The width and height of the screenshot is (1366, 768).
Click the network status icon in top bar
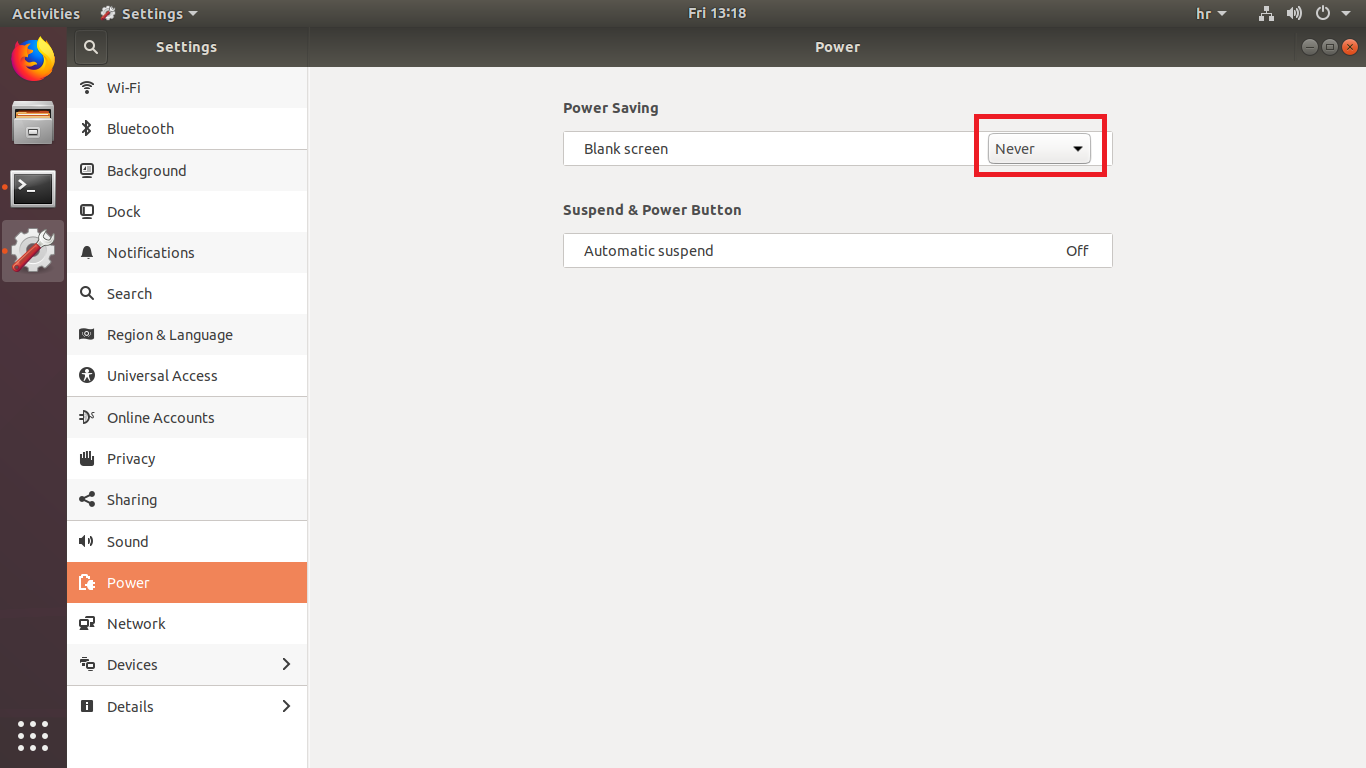click(1266, 14)
